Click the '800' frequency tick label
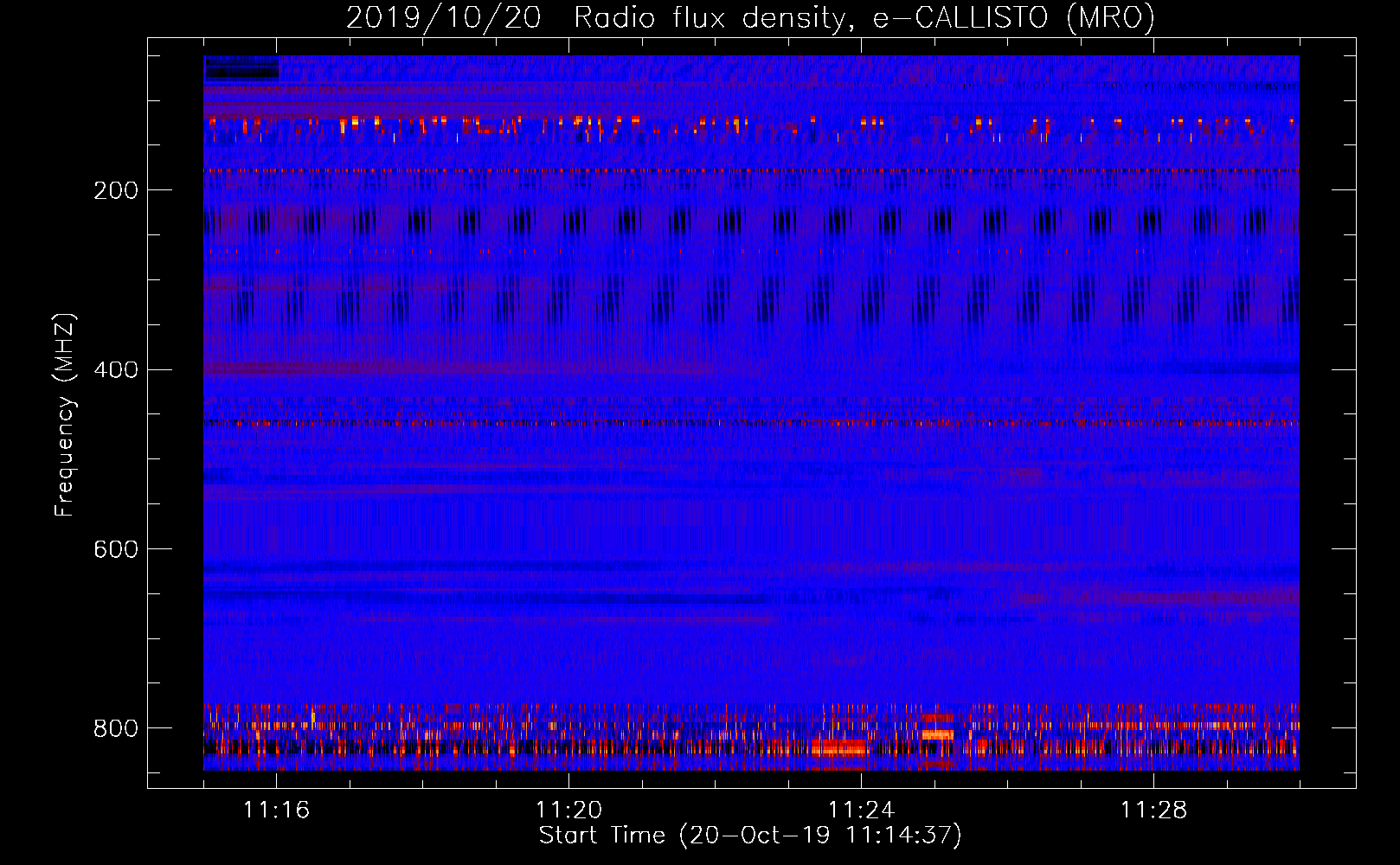This screenshot has width=1400, height=865. point(116,729)
